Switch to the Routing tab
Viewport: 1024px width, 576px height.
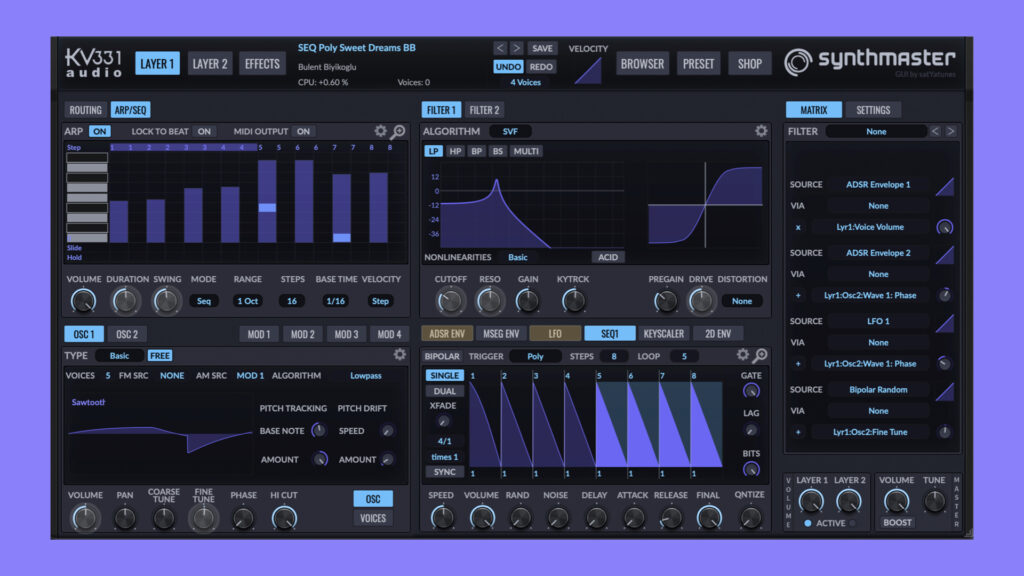coord(86,110)
